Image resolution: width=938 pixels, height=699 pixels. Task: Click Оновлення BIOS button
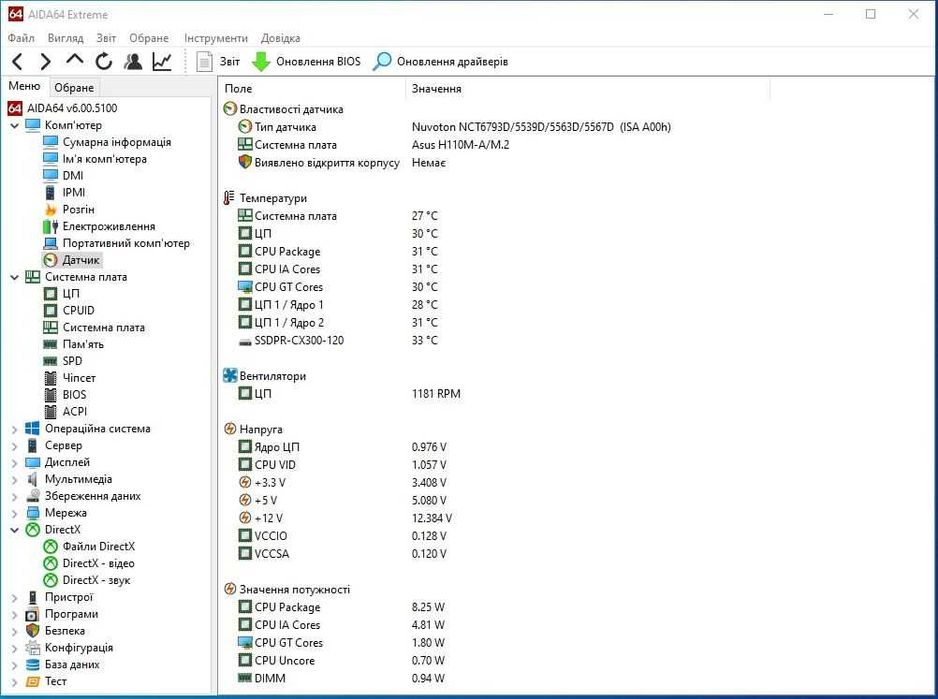pyautogui.click(x=306, y=61)
